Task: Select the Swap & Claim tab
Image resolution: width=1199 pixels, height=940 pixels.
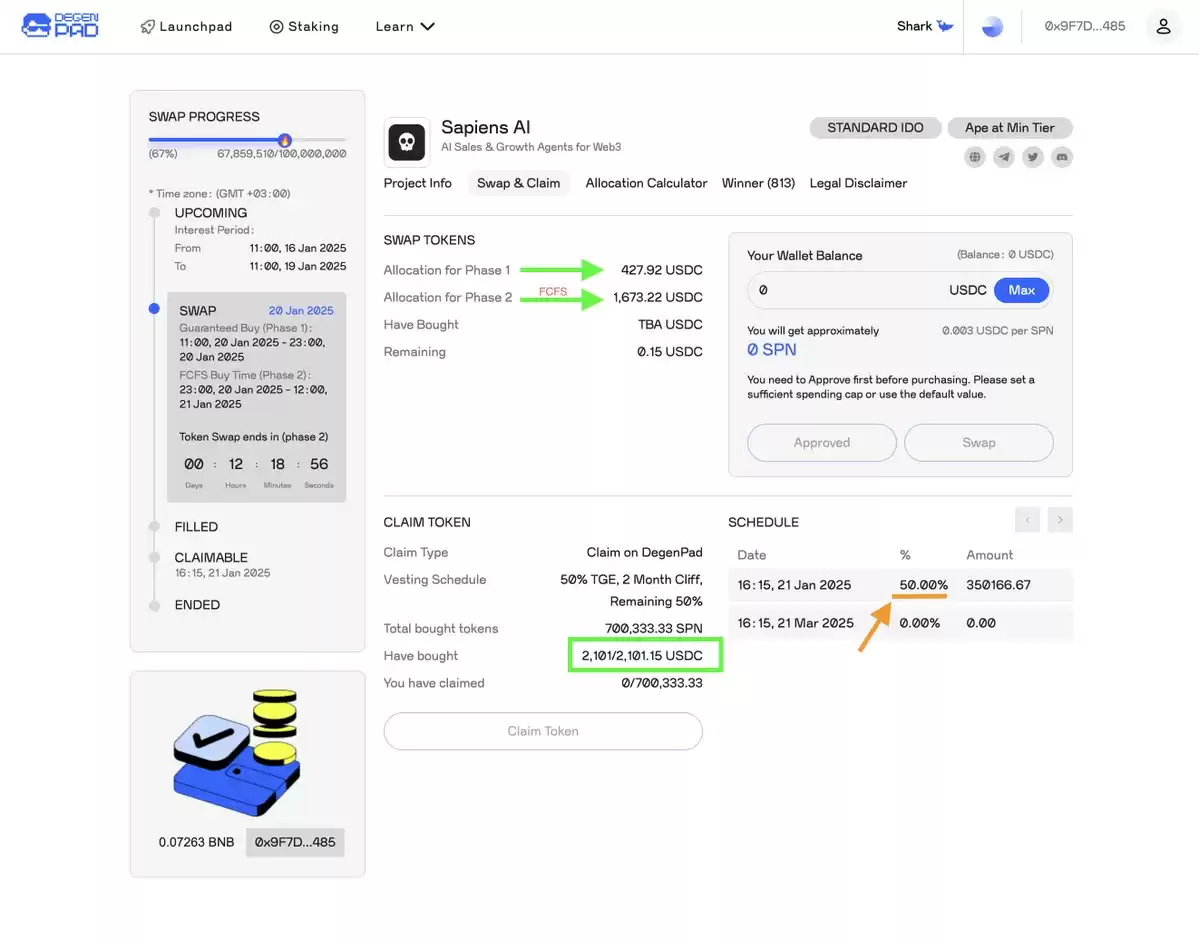Action: [518, 183]
